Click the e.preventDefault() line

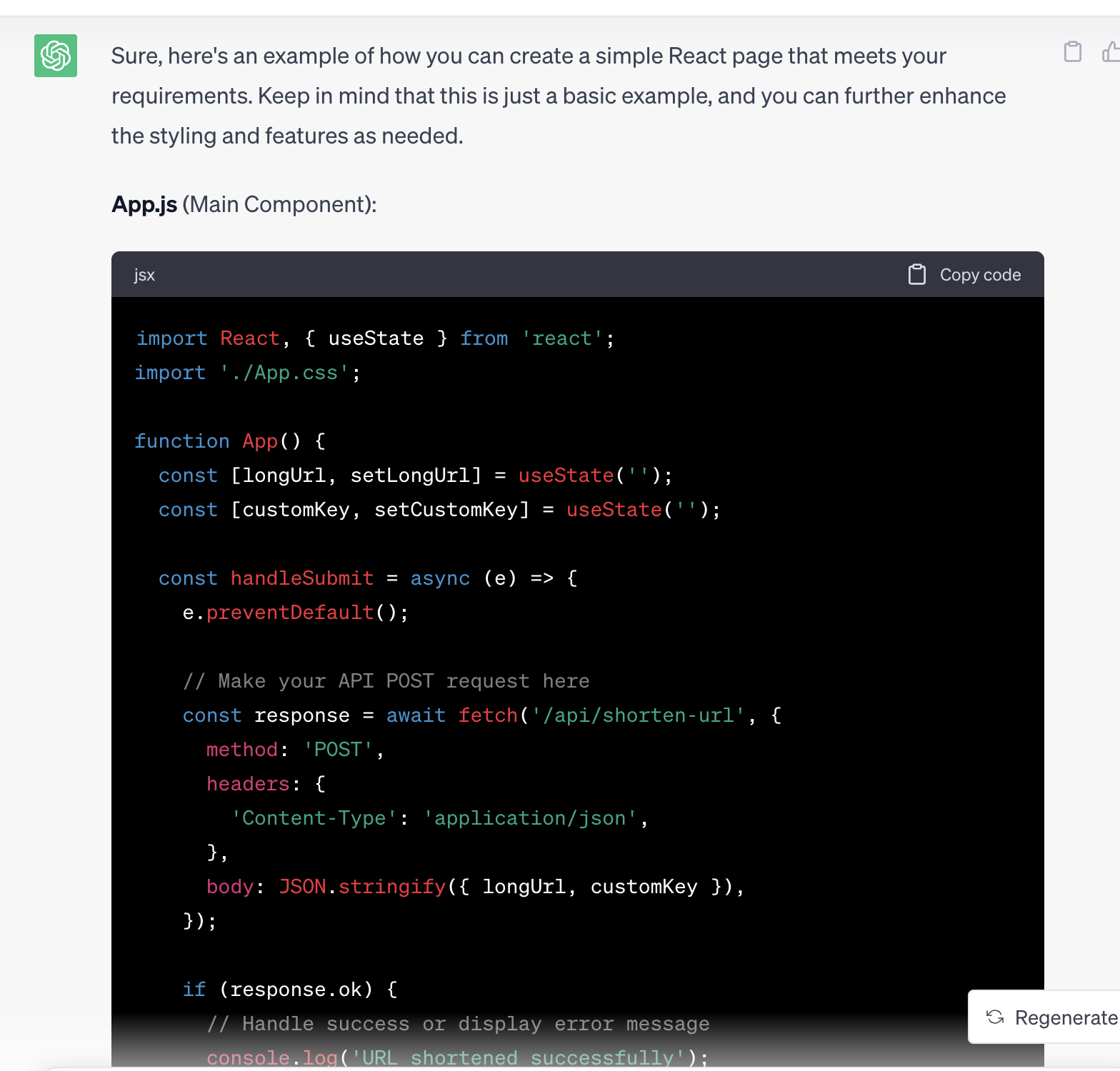(x=296, y=613)
